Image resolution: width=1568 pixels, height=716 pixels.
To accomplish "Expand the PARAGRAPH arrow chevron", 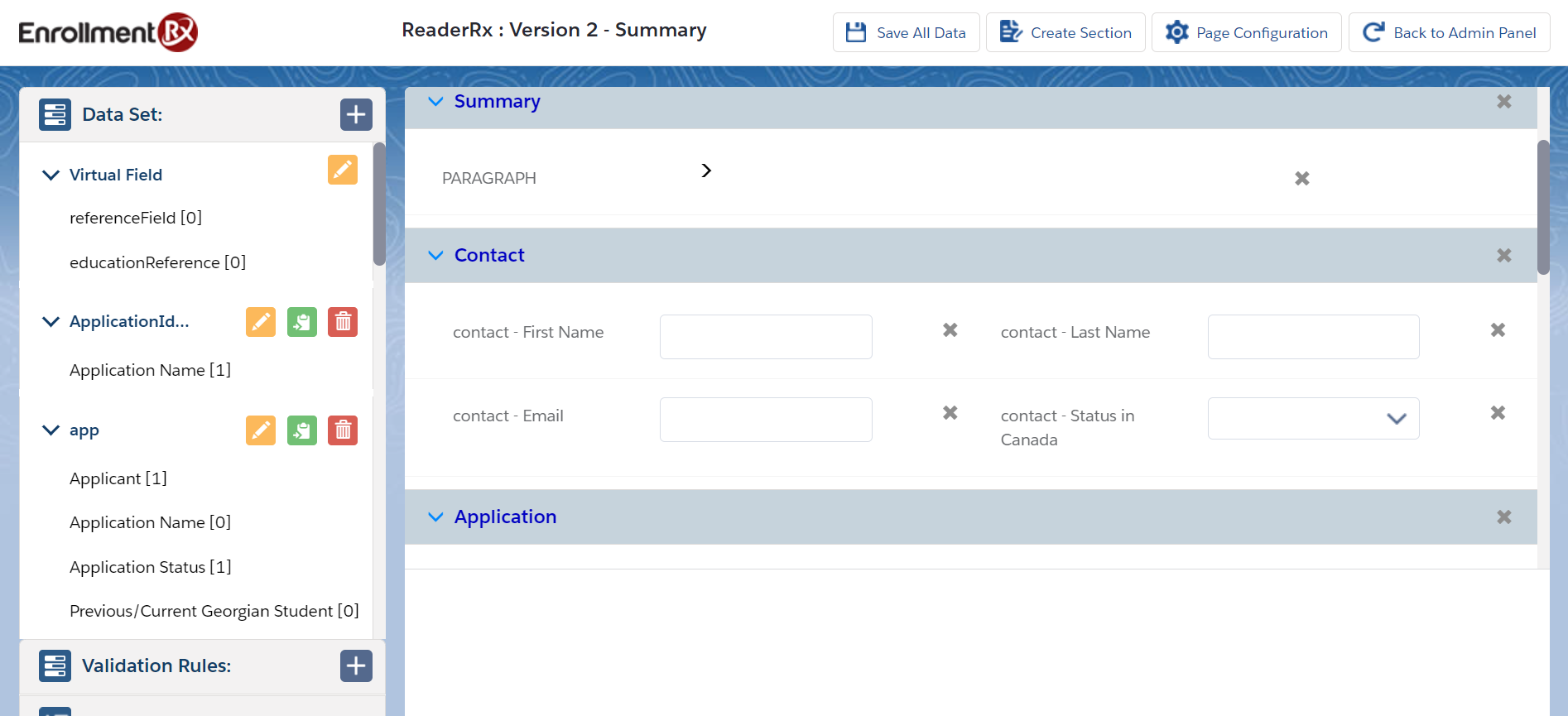I will pyautogui.click(x=706, y=171).
